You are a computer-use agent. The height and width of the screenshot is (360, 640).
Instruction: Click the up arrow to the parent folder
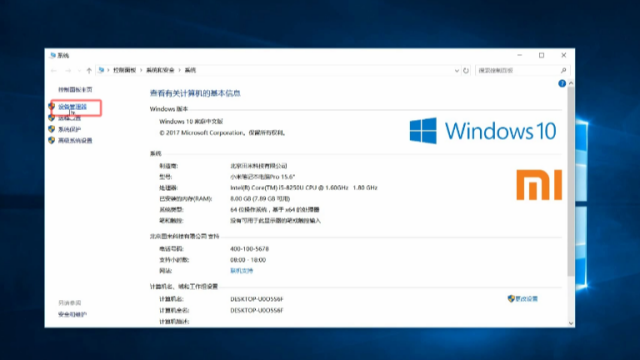[x=89, y=71]
